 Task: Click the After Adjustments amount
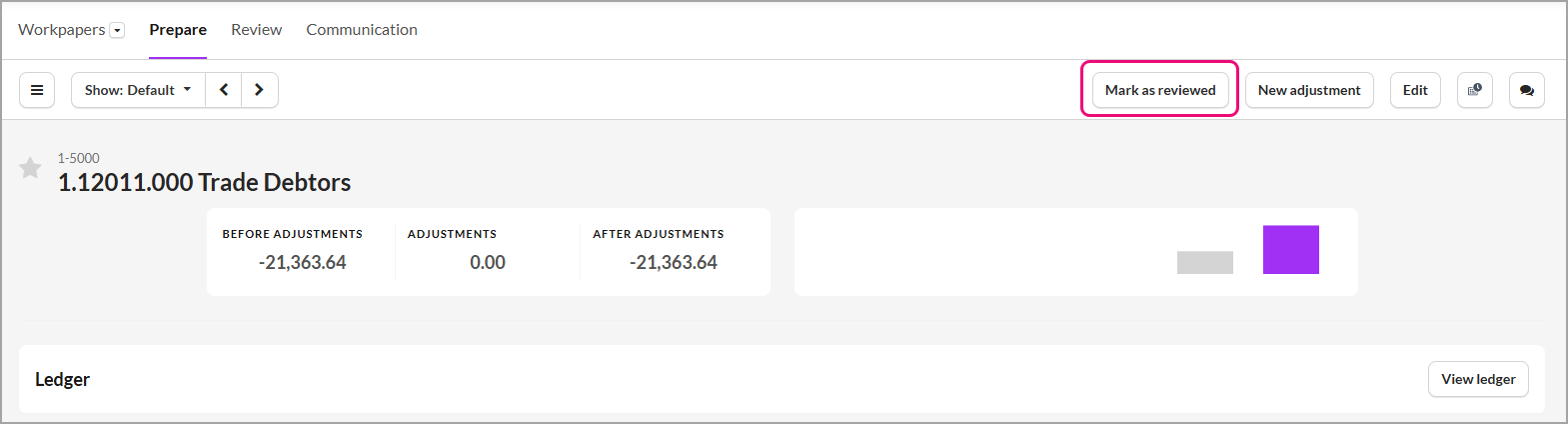[674, 263]
